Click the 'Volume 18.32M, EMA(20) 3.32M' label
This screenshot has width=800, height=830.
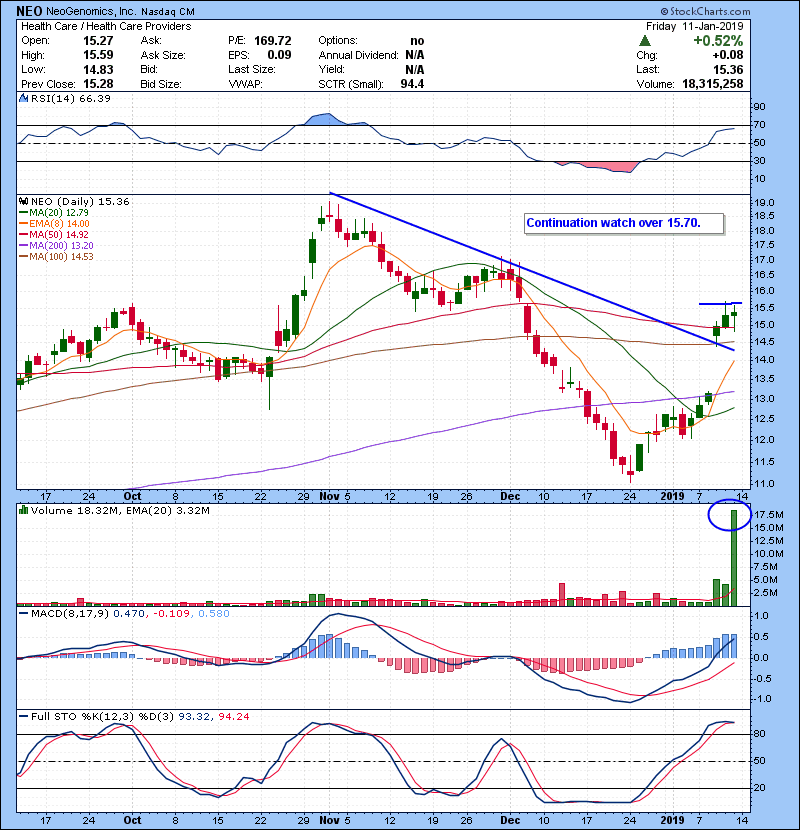[120, 511]
